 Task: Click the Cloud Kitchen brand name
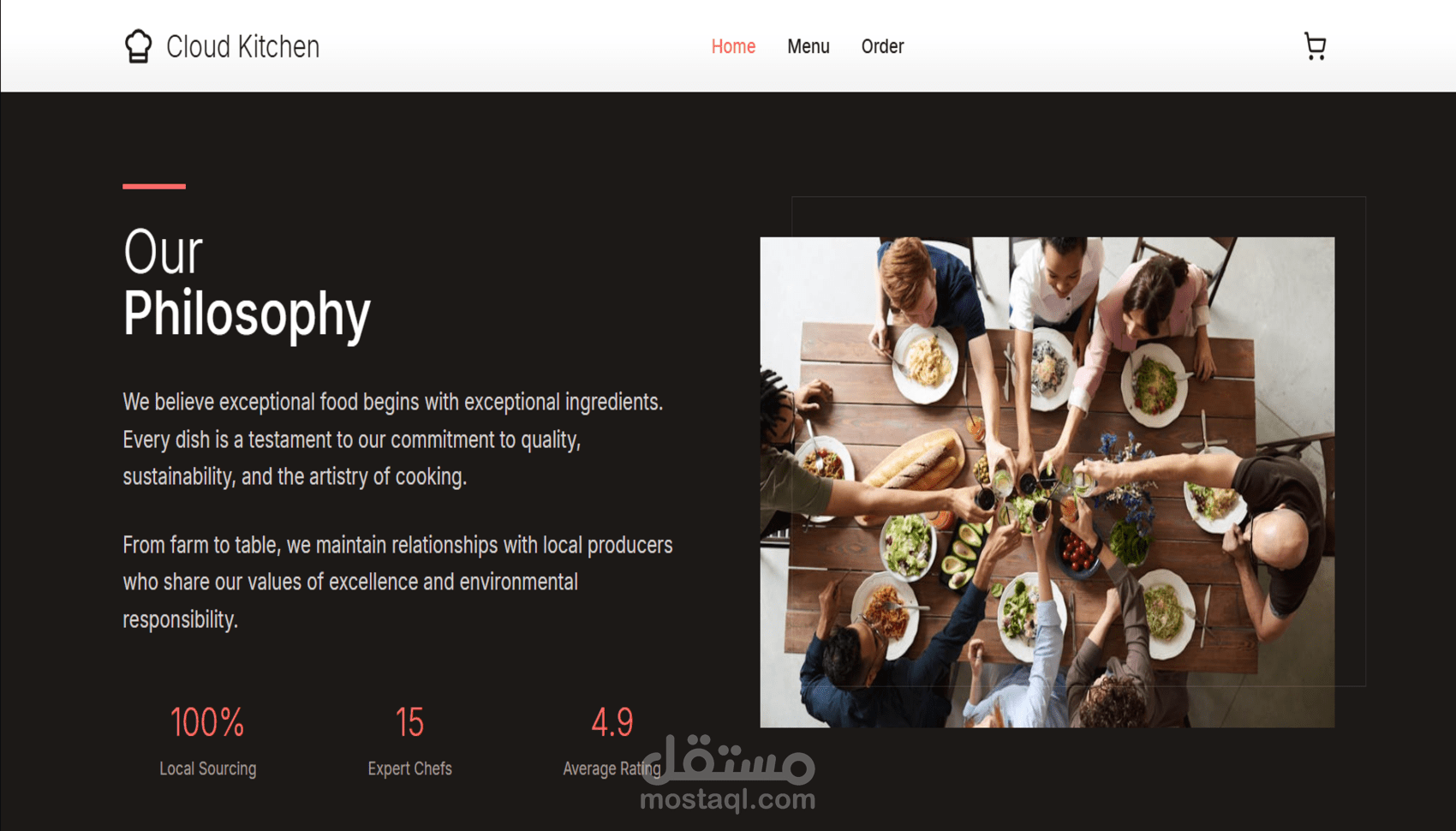[242, 46]
